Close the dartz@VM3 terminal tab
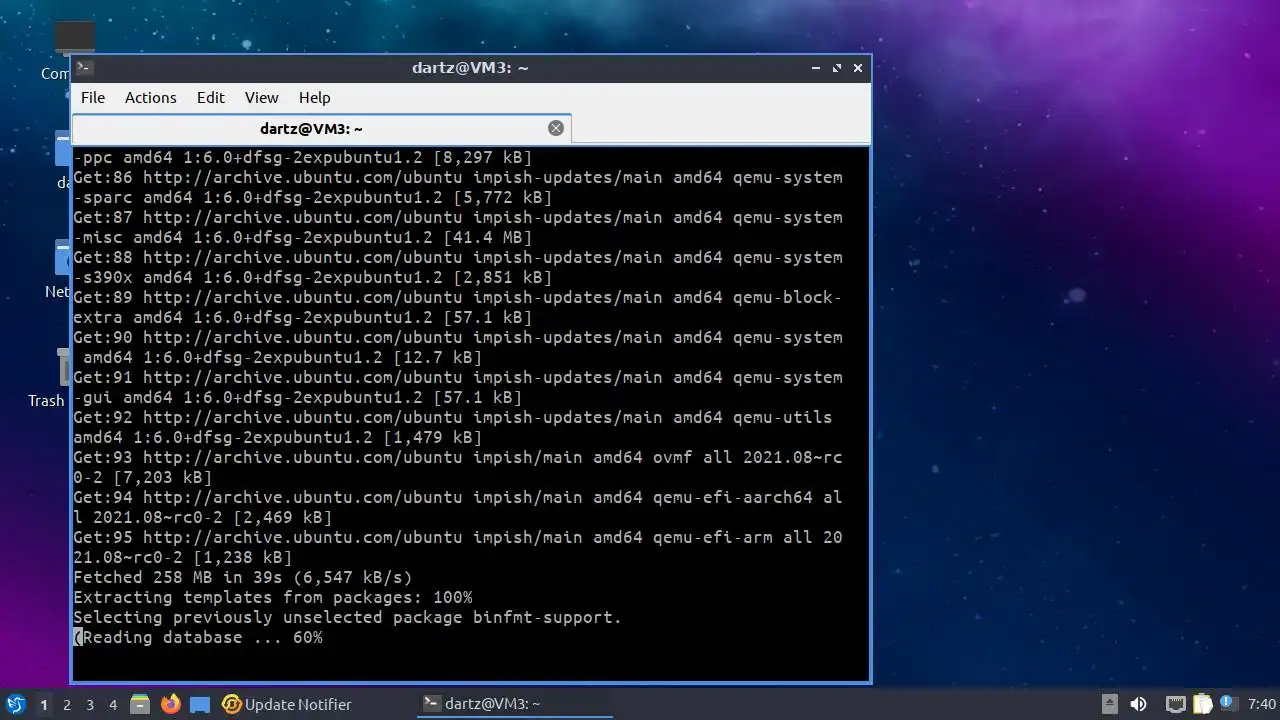The image size is (1280, 720). 556,128
